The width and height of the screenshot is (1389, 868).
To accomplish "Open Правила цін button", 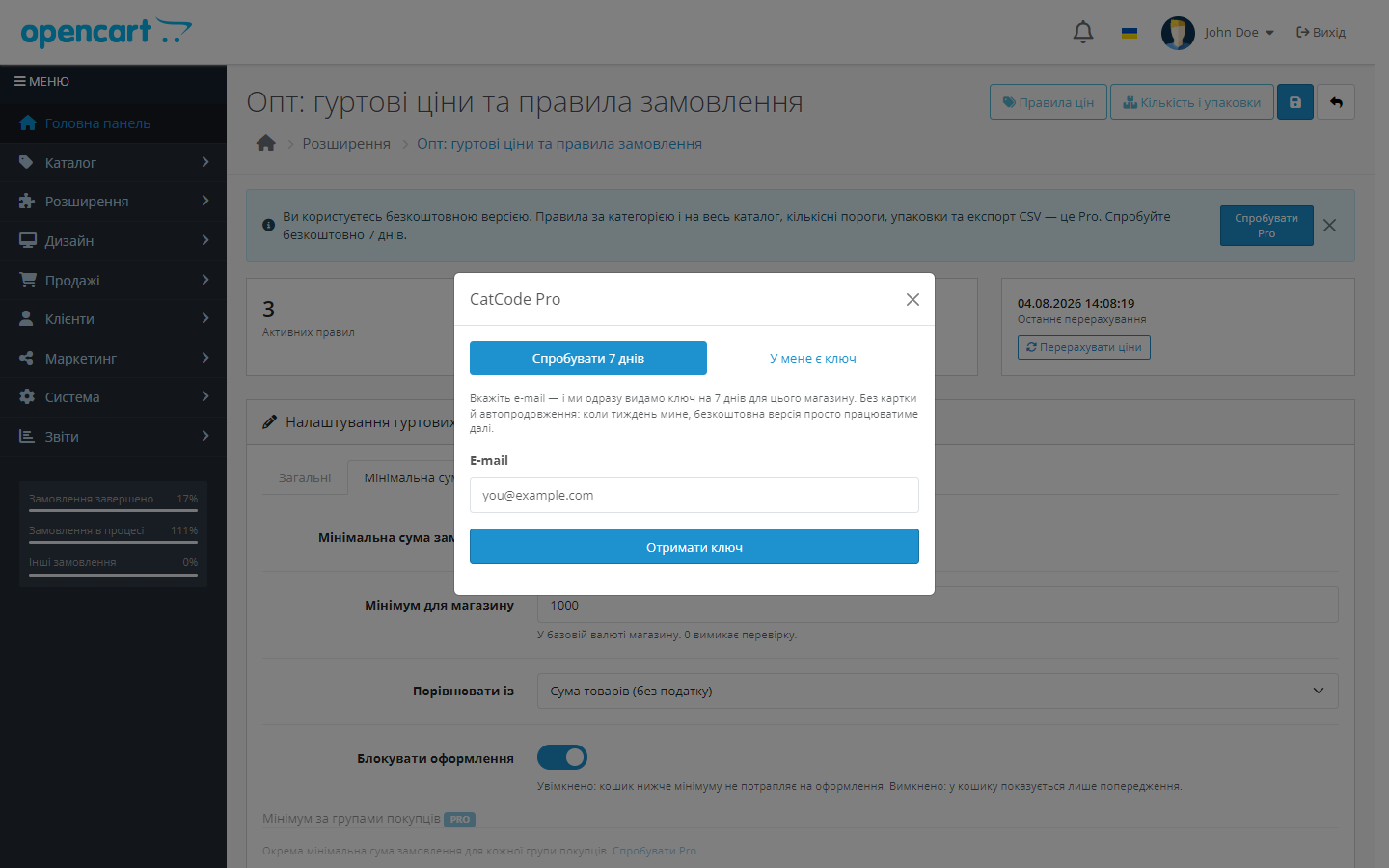I will click(x=1048, y=102).
